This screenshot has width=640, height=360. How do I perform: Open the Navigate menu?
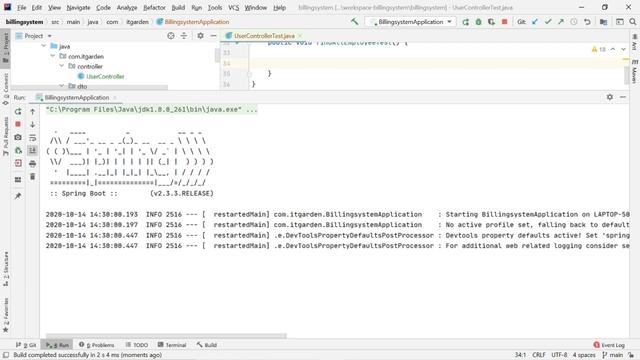[x=78, y=7]
